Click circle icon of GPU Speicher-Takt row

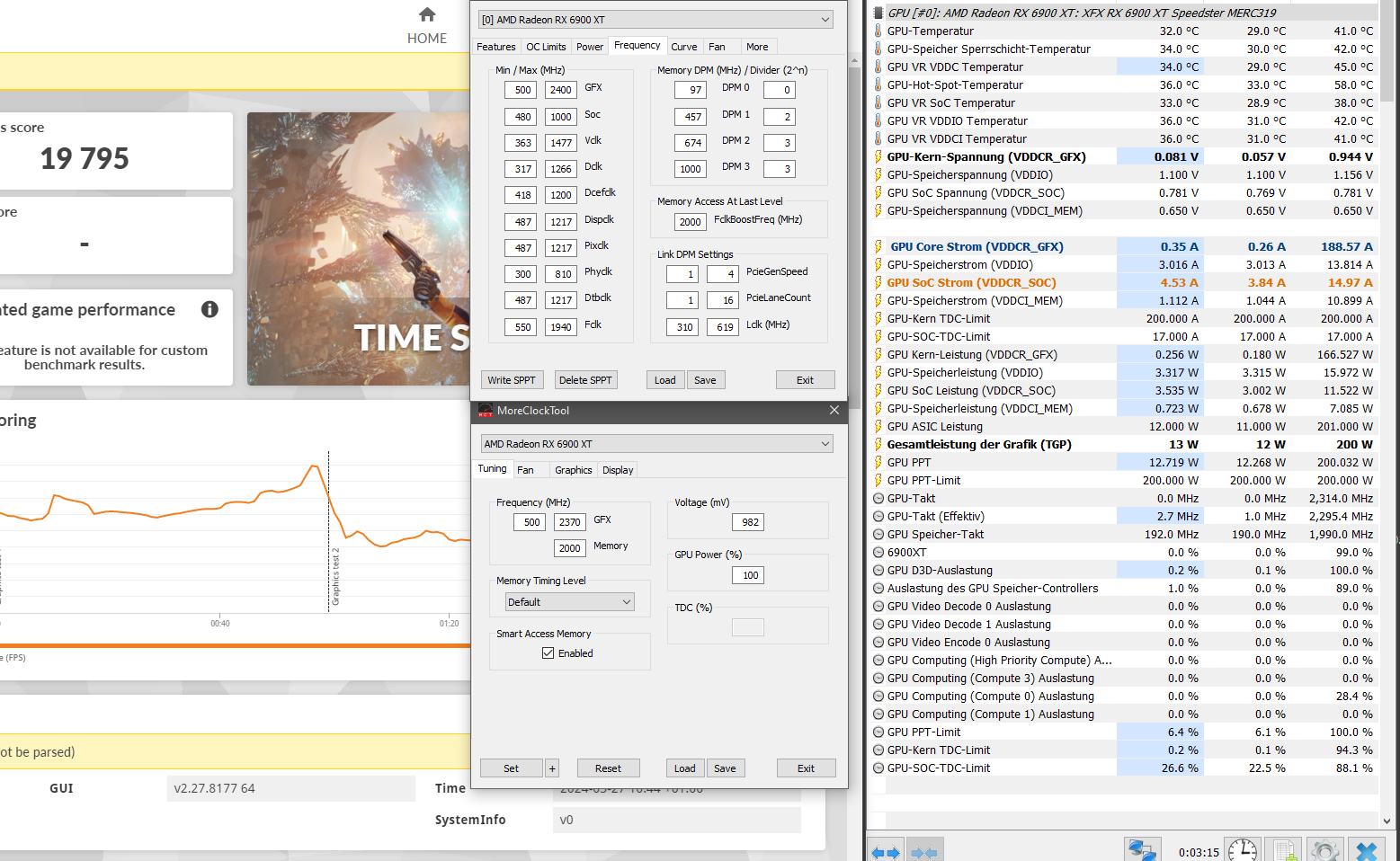tap(878, 534)
